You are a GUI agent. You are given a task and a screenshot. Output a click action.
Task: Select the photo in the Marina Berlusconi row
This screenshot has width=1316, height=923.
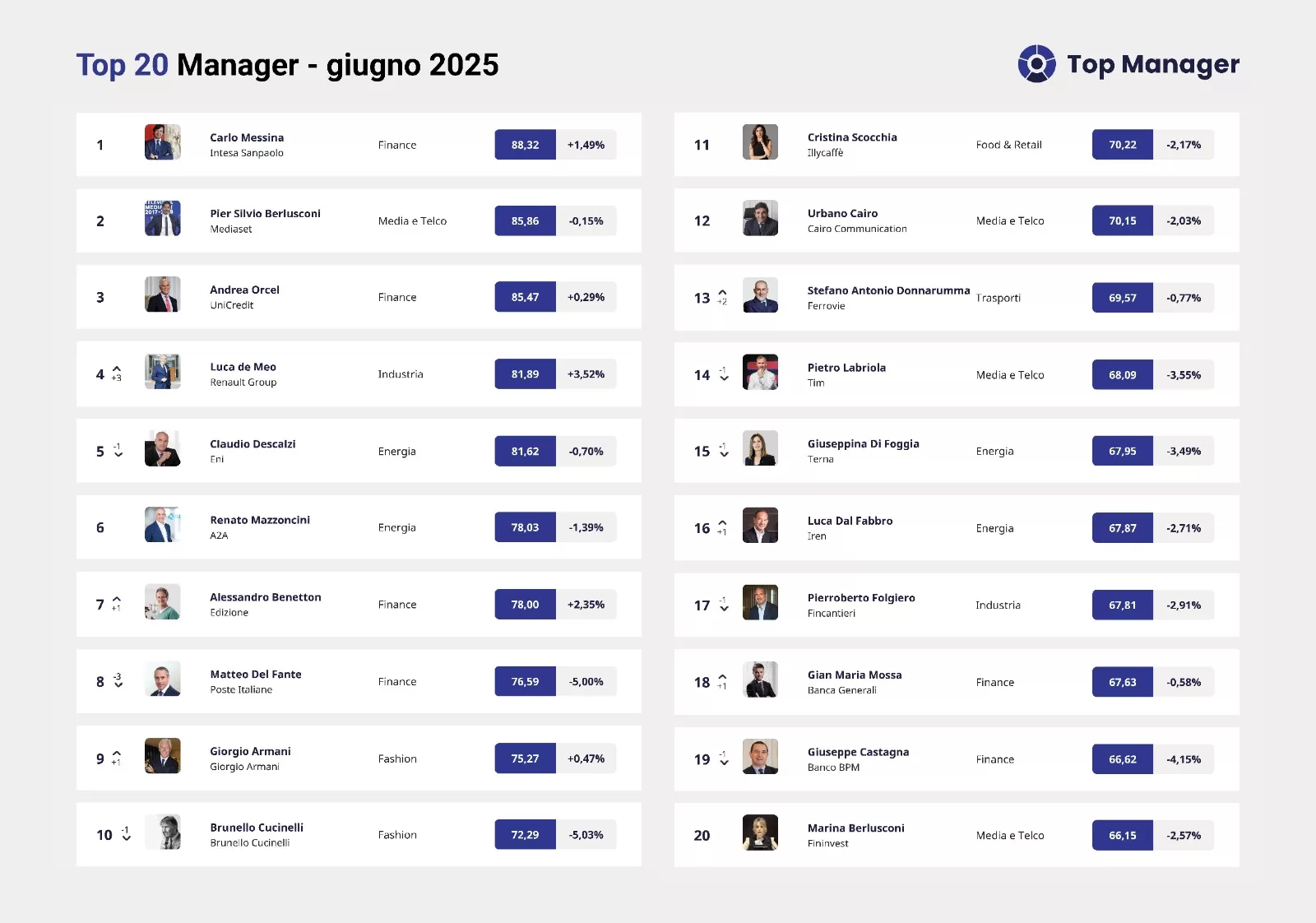760,833
